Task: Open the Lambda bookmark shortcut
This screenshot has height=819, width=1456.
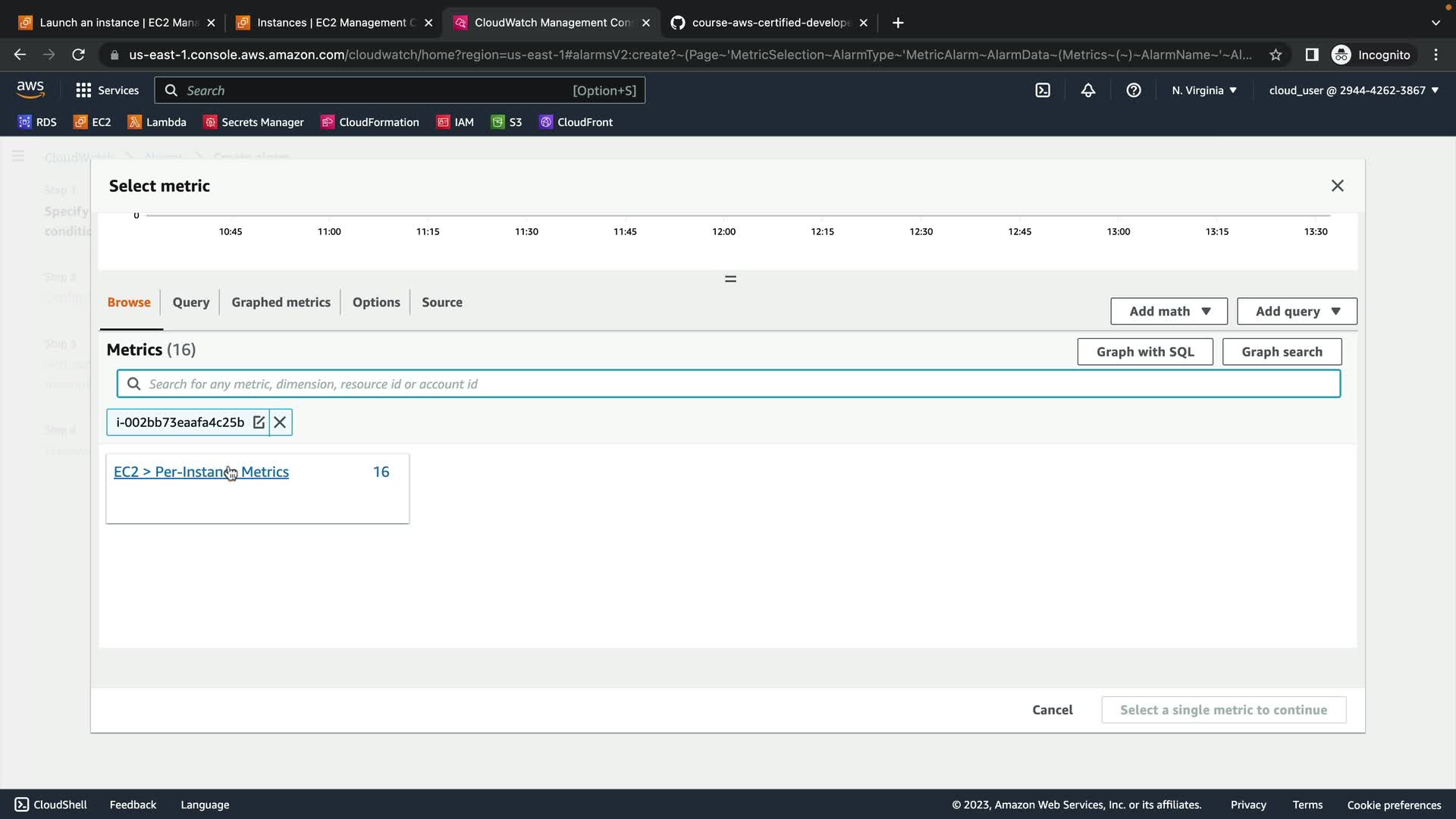Action: pos(157,122)
